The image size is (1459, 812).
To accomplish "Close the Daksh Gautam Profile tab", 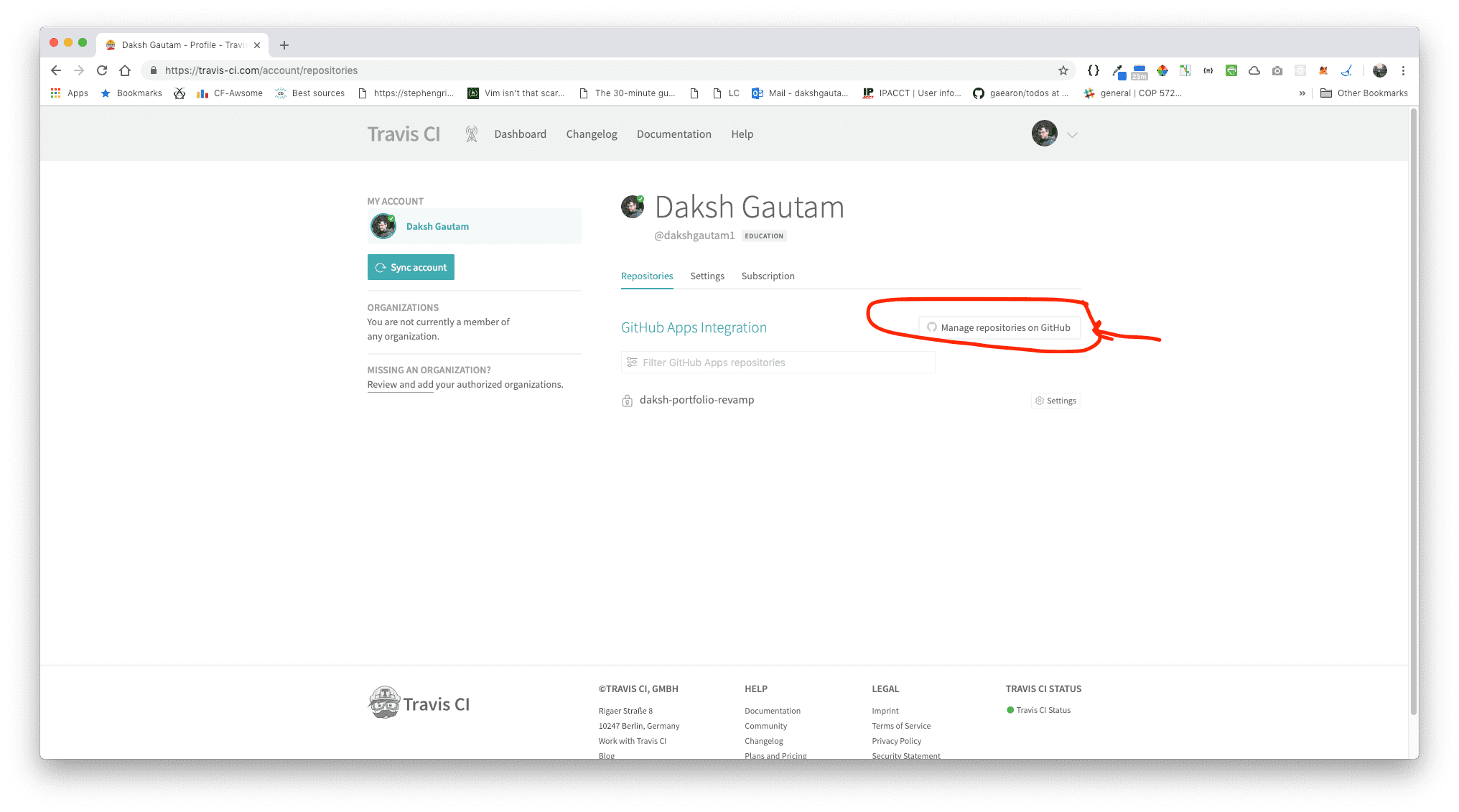I will click(257, 45).
